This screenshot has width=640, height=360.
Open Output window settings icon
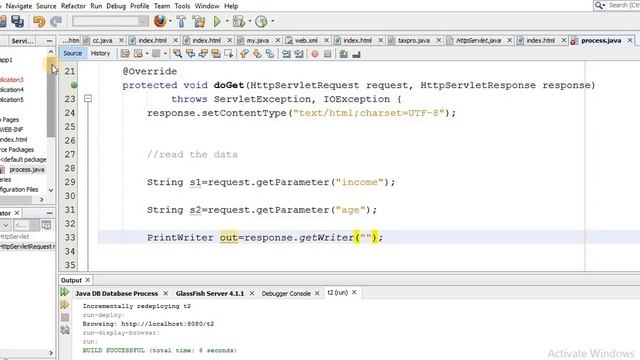(64, 330)
